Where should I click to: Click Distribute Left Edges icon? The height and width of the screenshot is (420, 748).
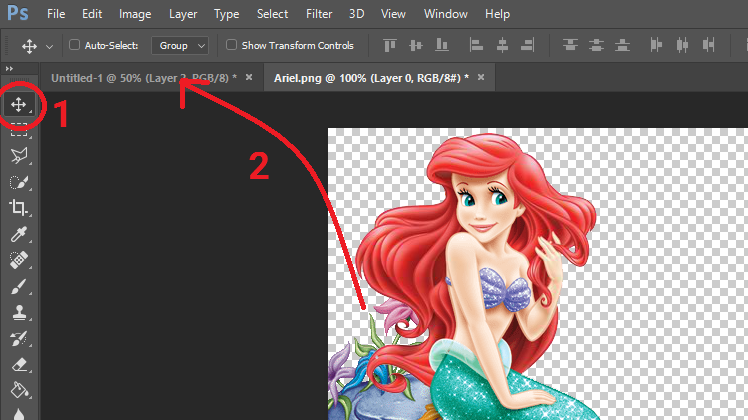[x=656, y=45]
